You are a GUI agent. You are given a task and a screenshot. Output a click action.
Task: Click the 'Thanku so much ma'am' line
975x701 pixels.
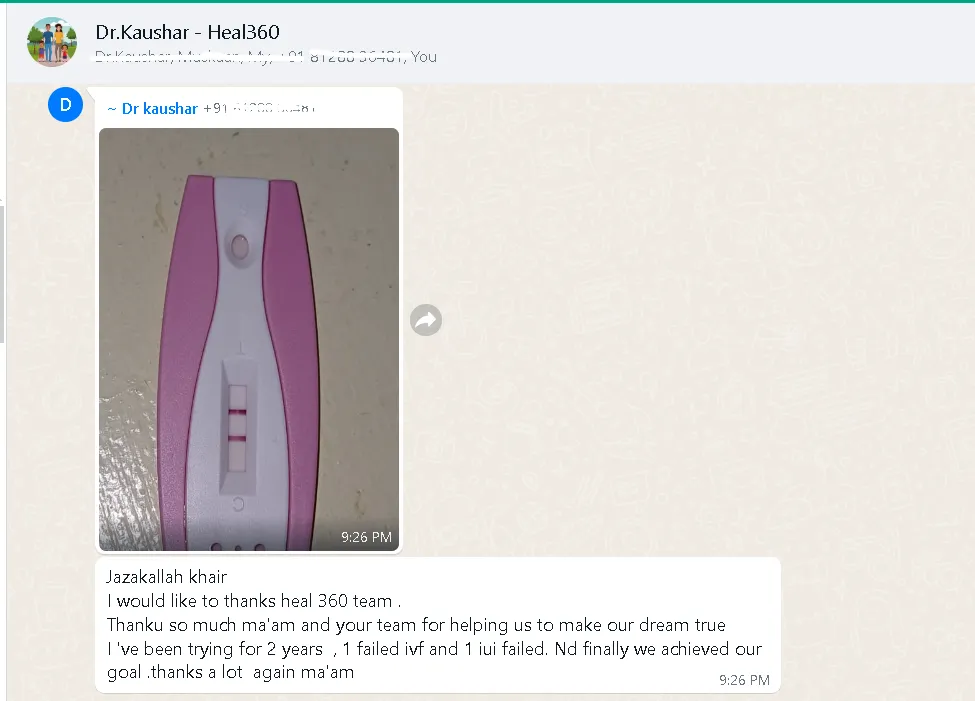[x=416, y=624]
